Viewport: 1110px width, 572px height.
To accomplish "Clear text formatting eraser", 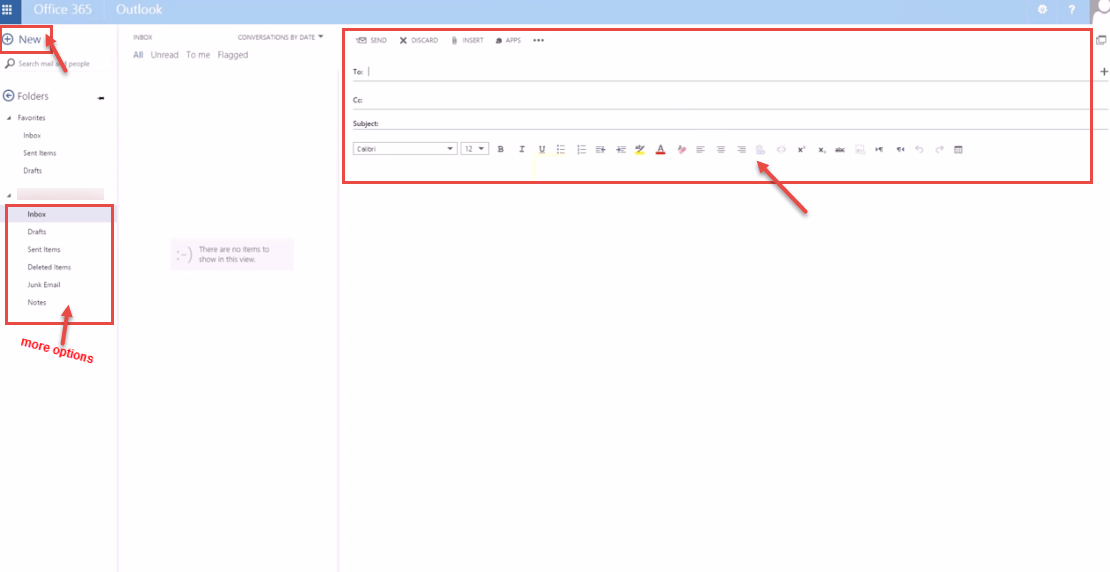I will pos(682,149).
